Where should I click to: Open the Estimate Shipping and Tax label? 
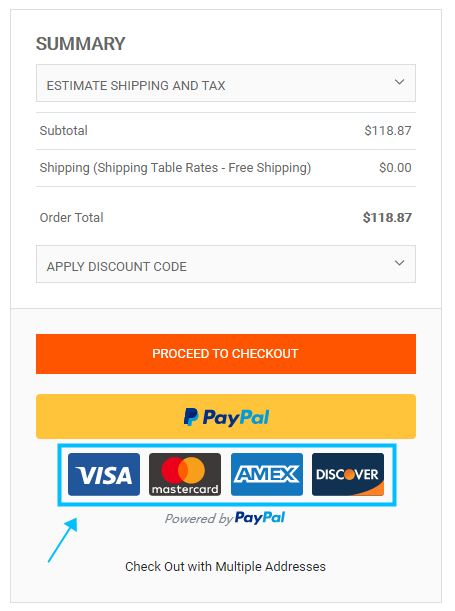[x=136, y=85]
